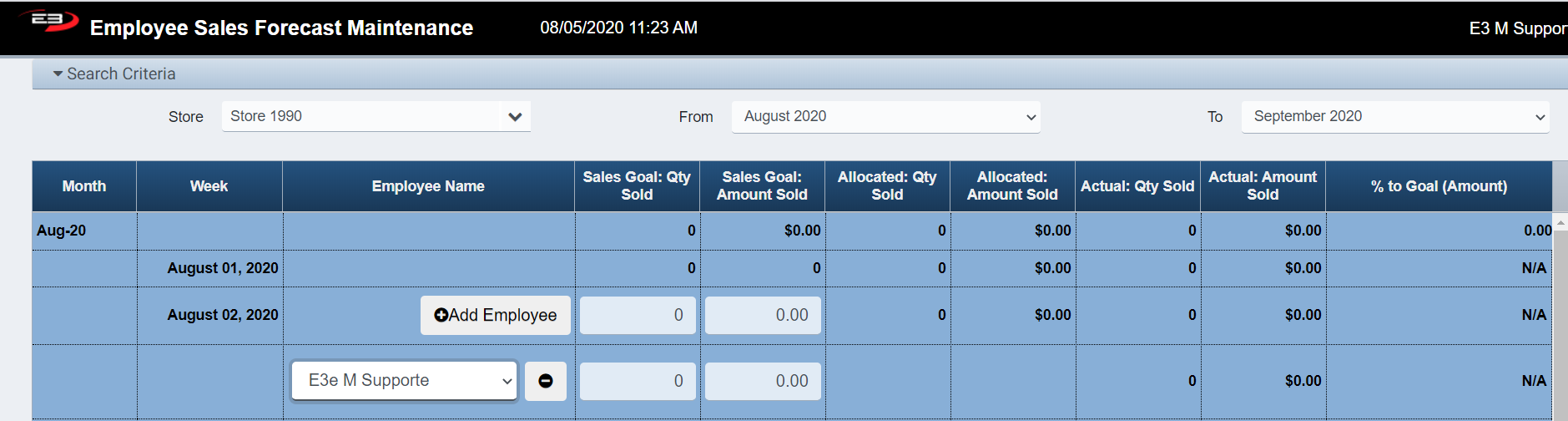The height and width of the screenshot is (421, 1568).
Task: Click the employee row quantity goal field
Action: pos(638,381)
